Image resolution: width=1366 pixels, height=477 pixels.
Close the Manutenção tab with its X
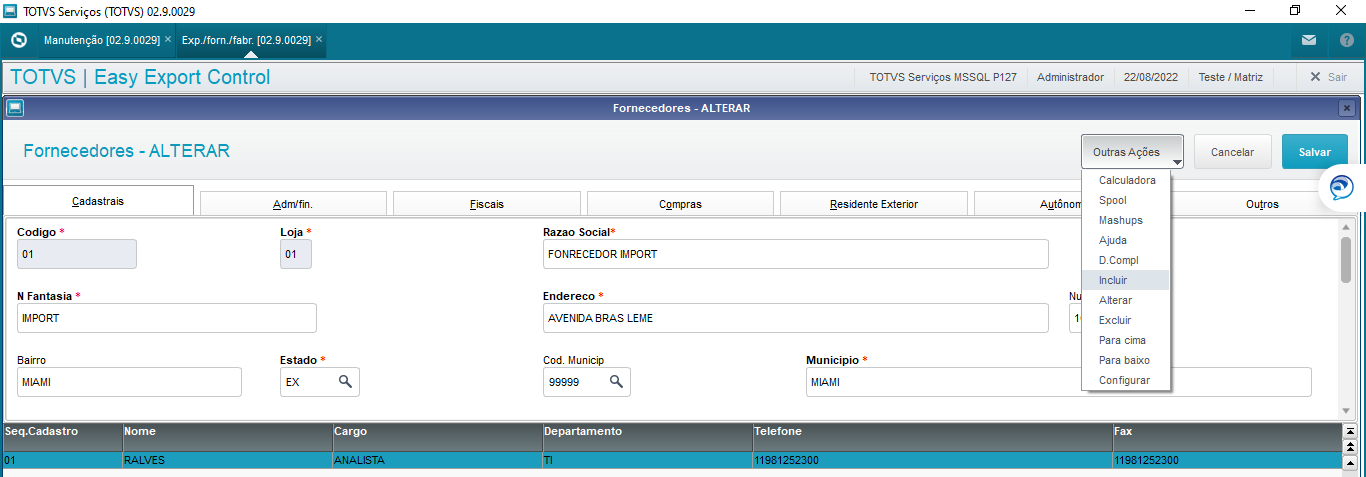tap(168, 40)
